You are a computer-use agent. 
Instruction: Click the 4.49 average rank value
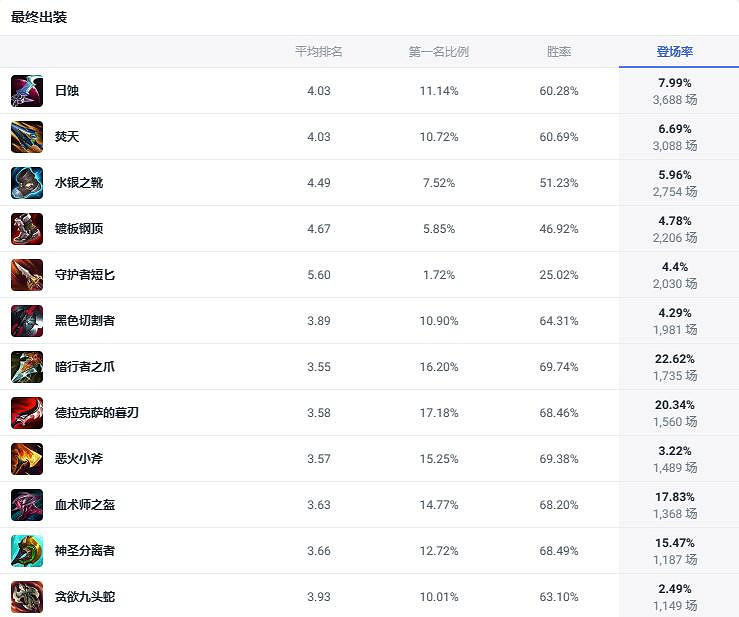(x=319, y=183)
